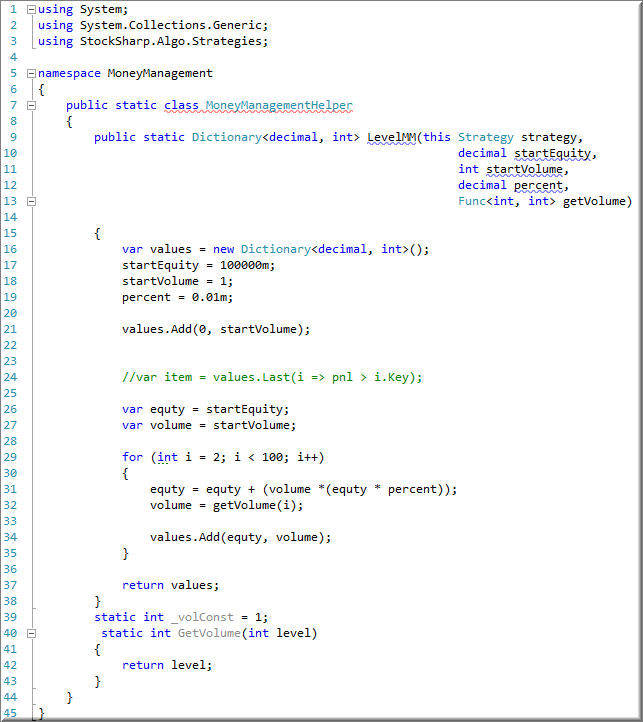Viewport: 643px width, 722px height.
Task: Select the Strategy type in the parameter list
Action: 485,137
